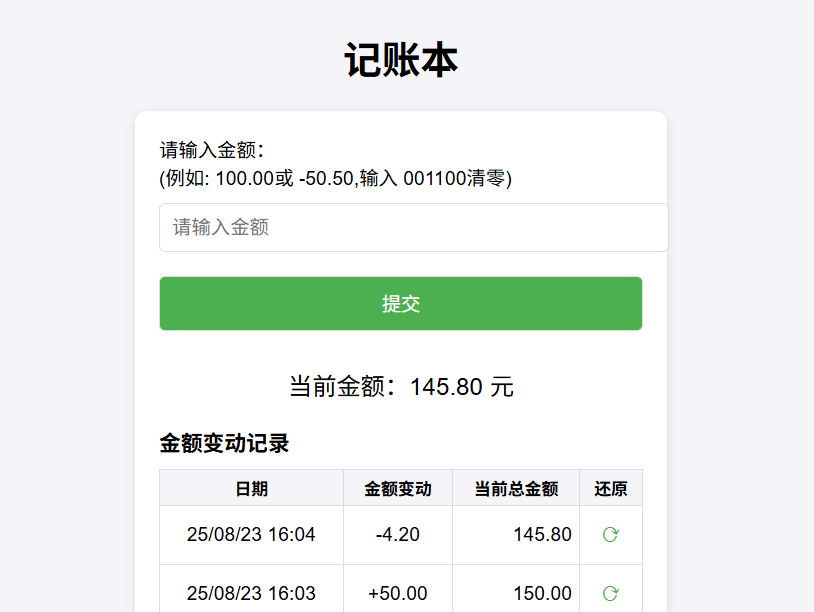Click the green circular arrow in the top row

(610, 535)
